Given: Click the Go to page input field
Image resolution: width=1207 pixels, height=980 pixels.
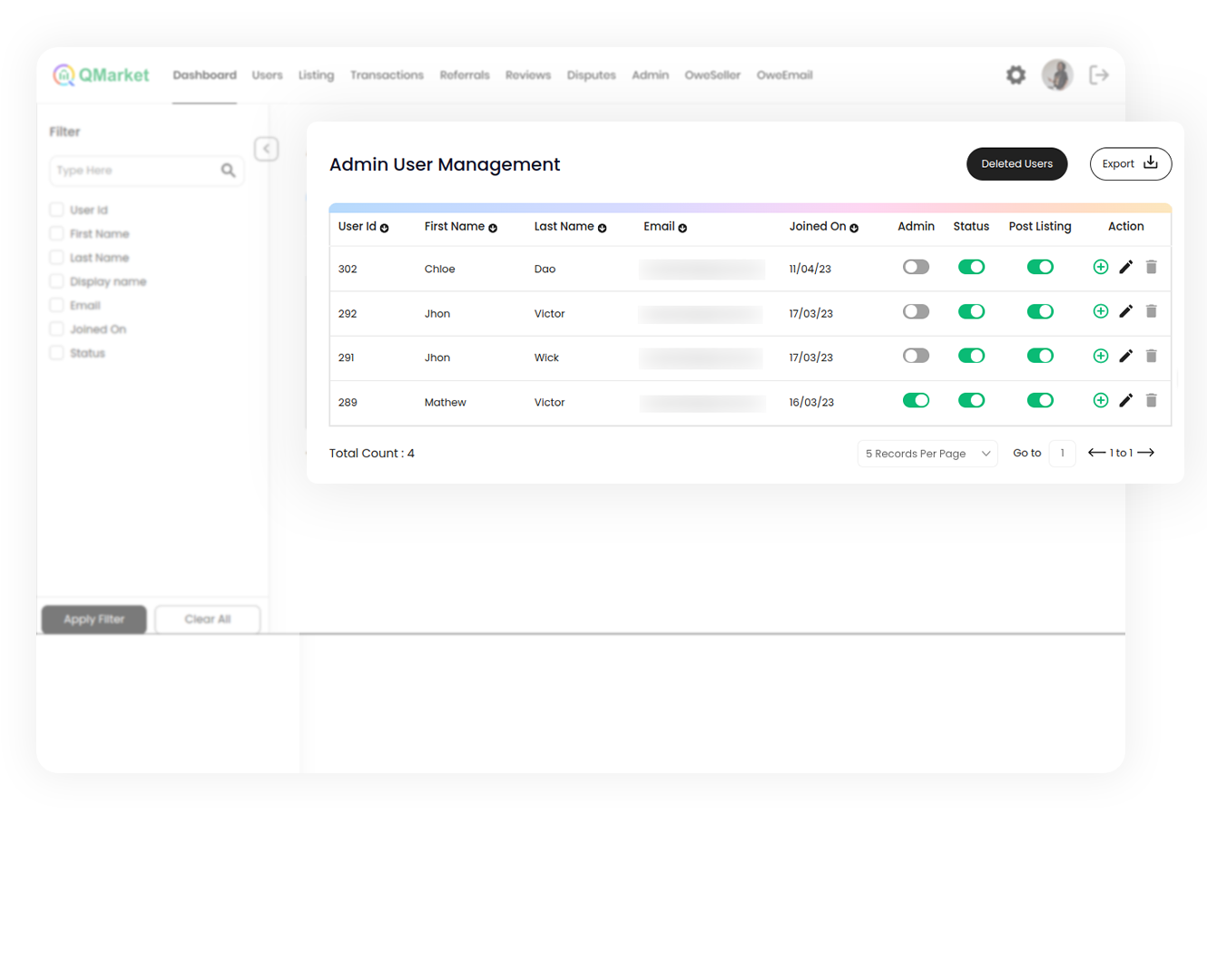Looking at the screenshot, I should click(x=1062, y=453).
